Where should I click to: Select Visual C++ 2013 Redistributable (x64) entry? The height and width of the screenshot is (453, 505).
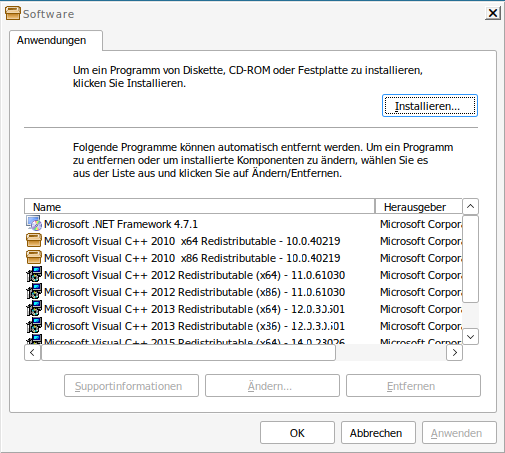[195, 309]
